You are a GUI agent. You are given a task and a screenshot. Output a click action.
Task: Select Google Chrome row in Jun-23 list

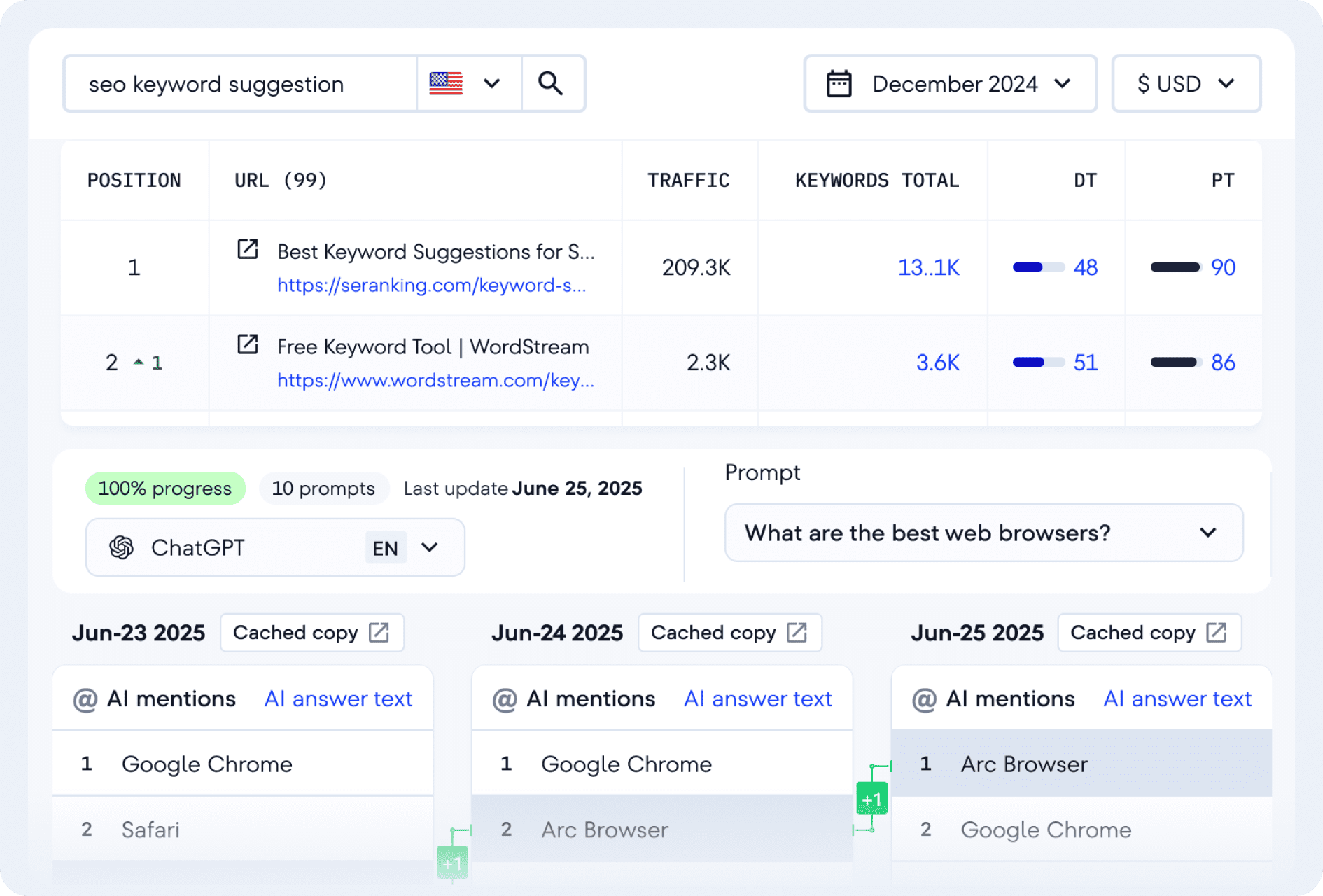243,764
